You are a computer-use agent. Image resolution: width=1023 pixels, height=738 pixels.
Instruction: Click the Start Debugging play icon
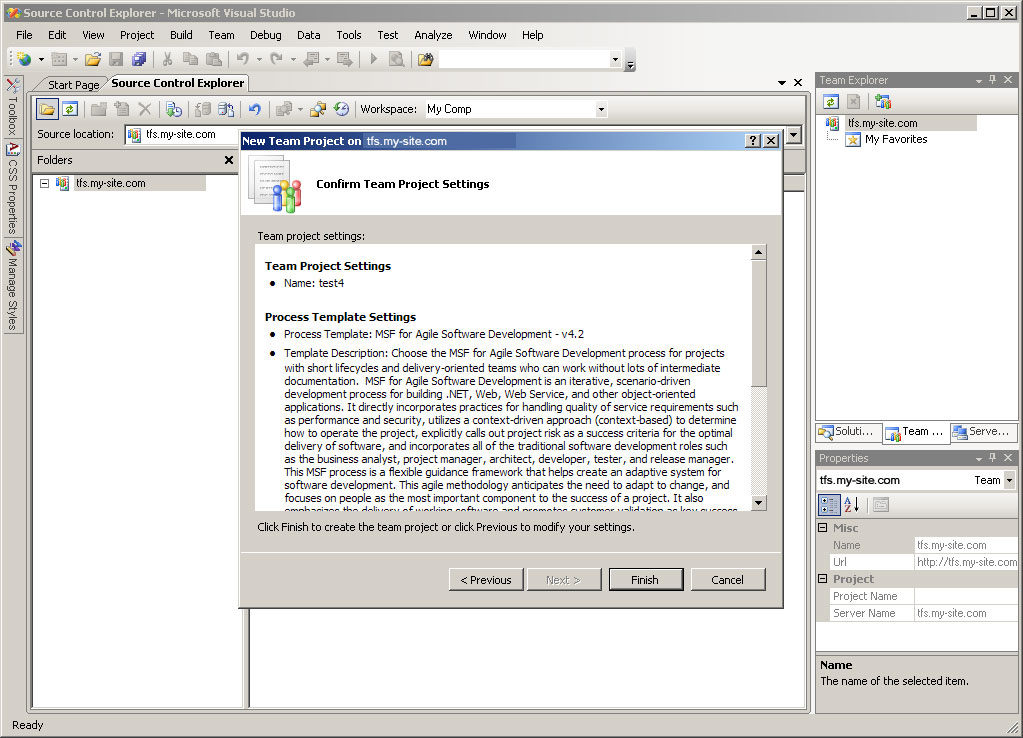tap(374, 59)
